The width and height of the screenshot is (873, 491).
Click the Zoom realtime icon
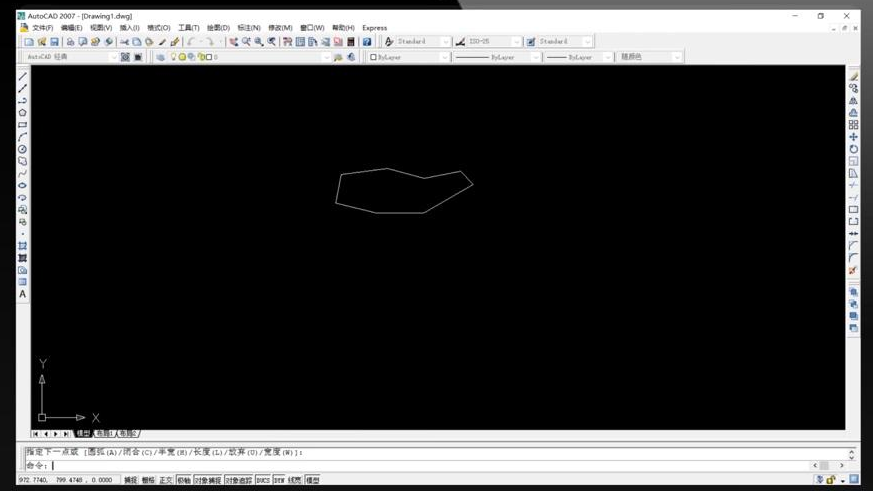246,42
